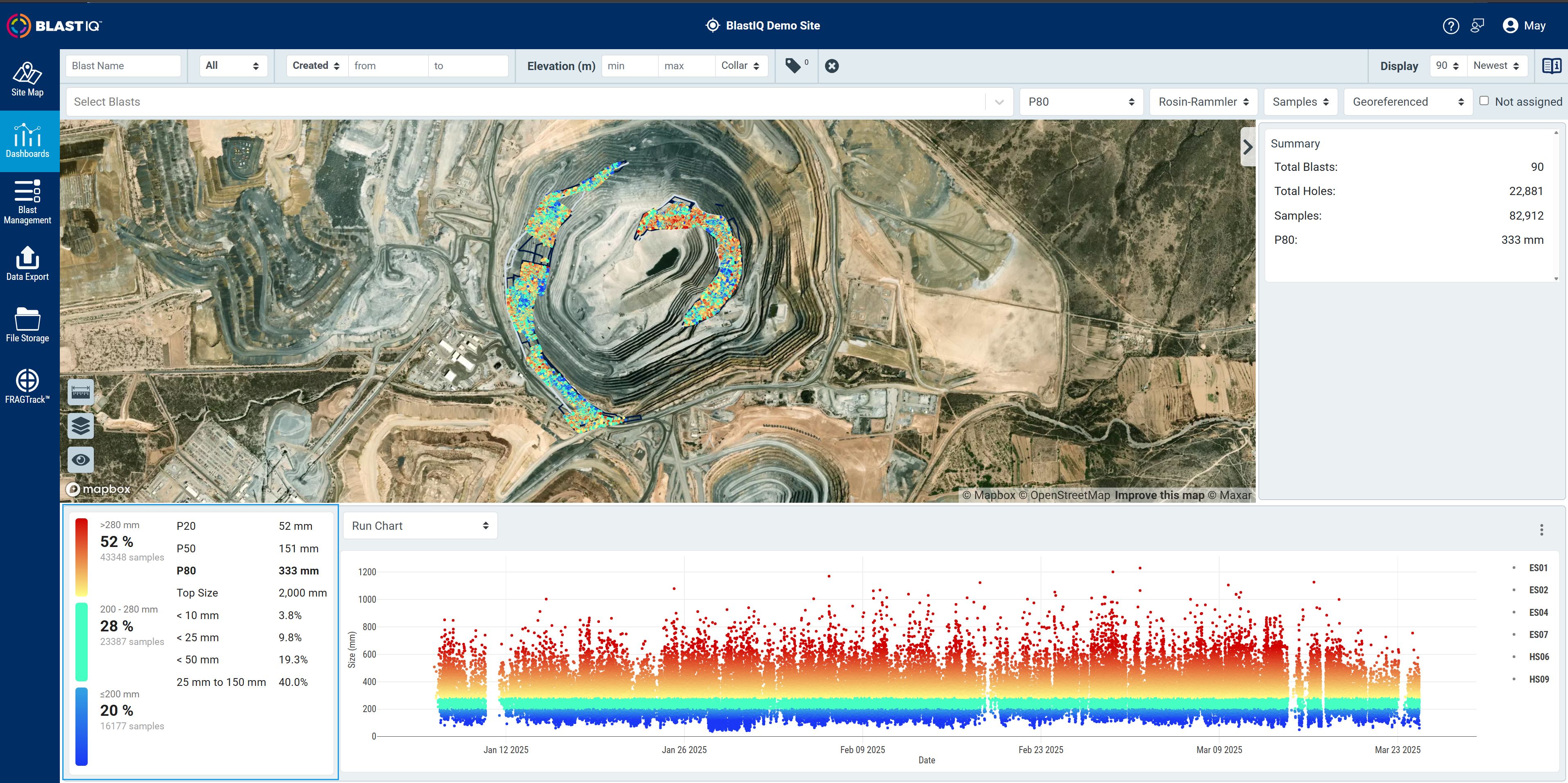Change the Display count 90 dropdown

tap(1448, 66)
